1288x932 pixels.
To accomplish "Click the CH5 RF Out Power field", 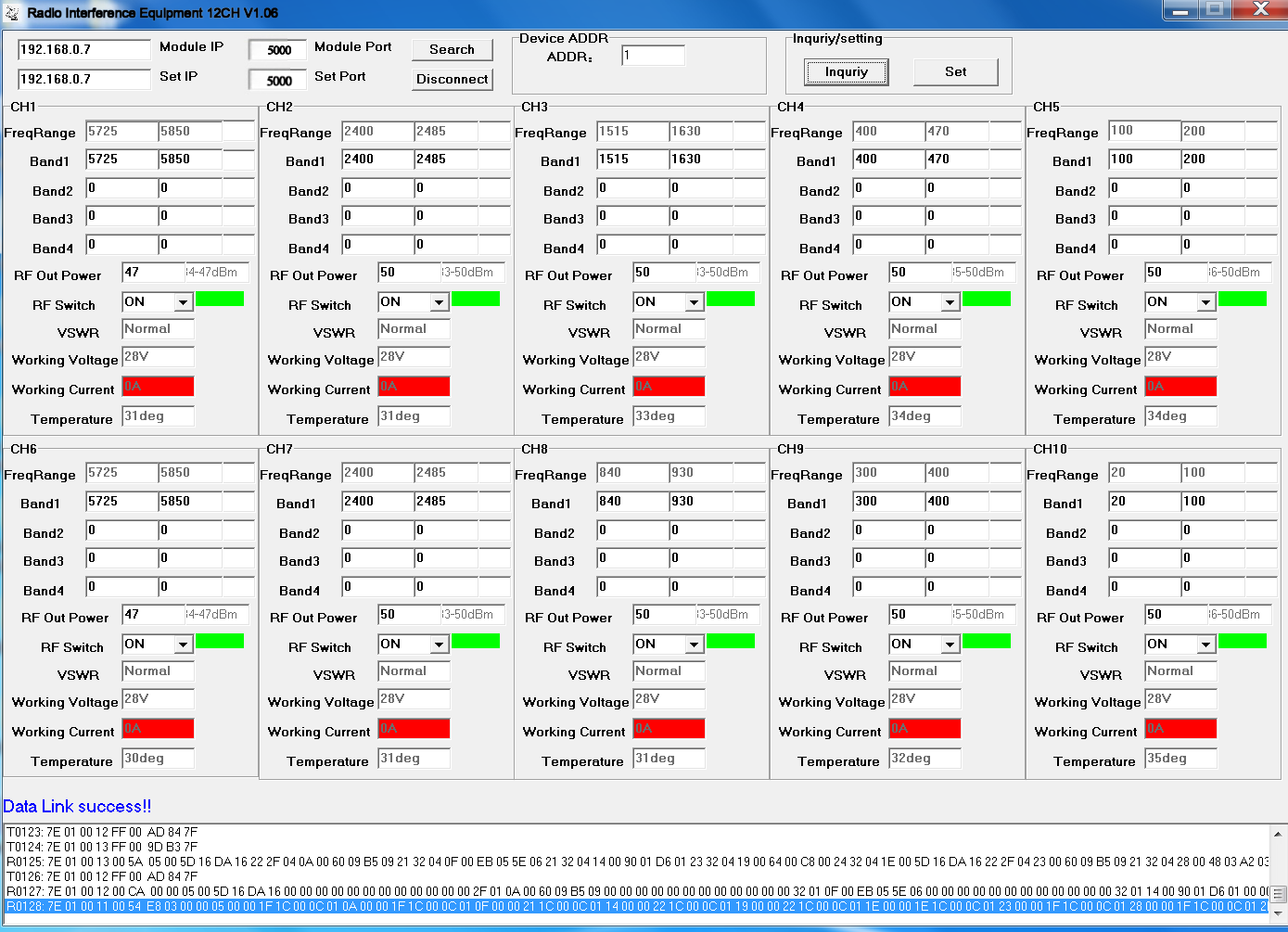I will (x=1176, y=273).
